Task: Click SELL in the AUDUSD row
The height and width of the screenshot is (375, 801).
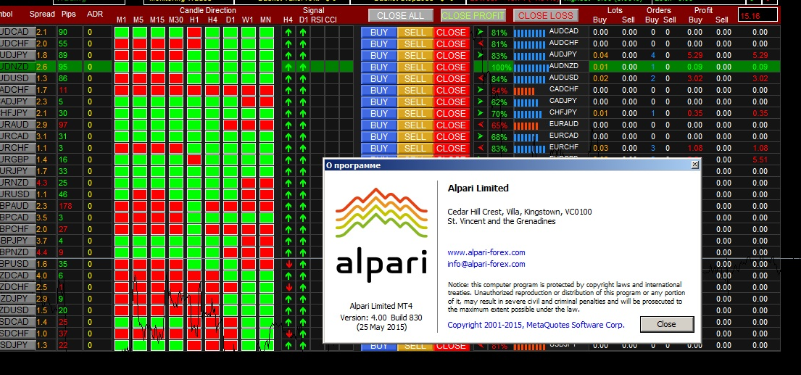Action: (x=415, y=79)
